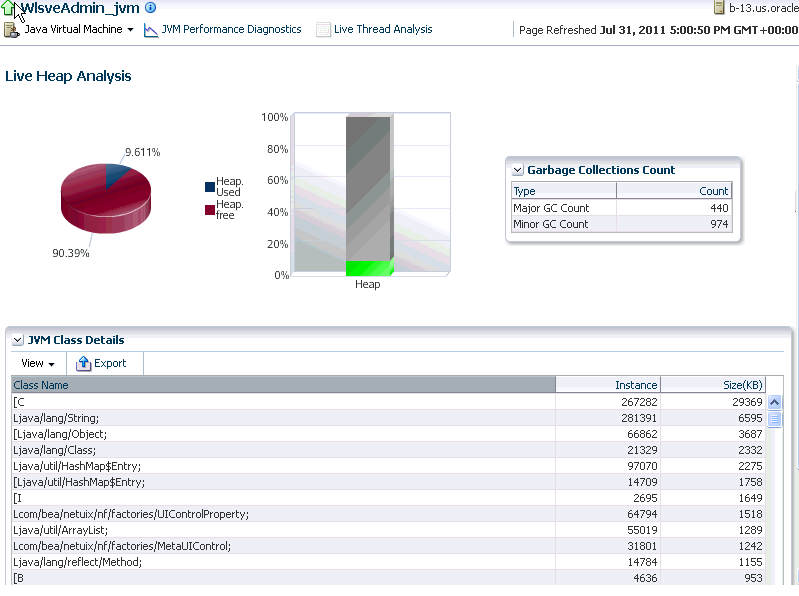Screen dimensions: 799x596
Task: Collapse the Garbage Collections Count panel
Action: point(518,170)
